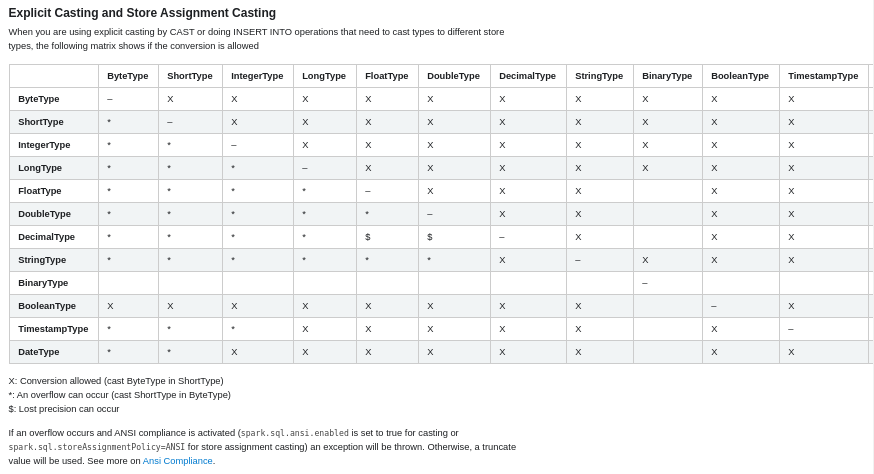Select the StringType column header
This screenshot has height=474, width=874.
point(599,76)
